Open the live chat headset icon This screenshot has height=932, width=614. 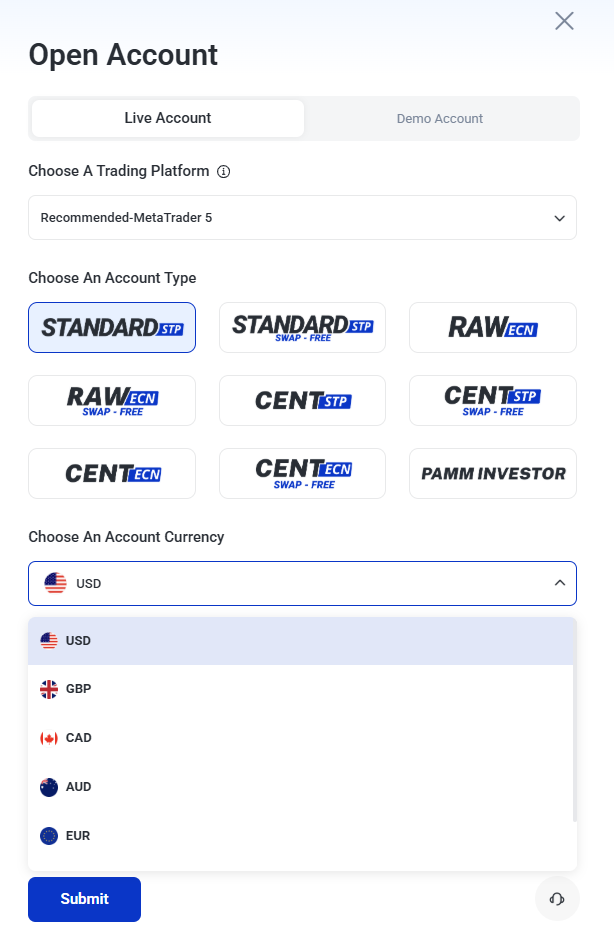coord(557,899)
